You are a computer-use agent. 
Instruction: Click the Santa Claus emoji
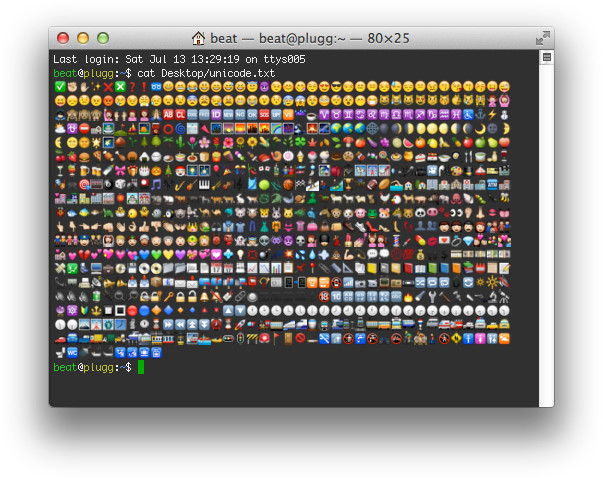click(180, 170)
